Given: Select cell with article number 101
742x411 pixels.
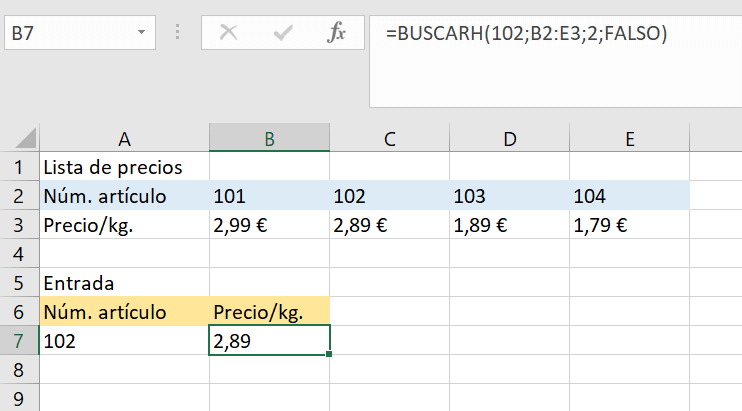Looking at the screenshot, I should [x=269, y=195].
